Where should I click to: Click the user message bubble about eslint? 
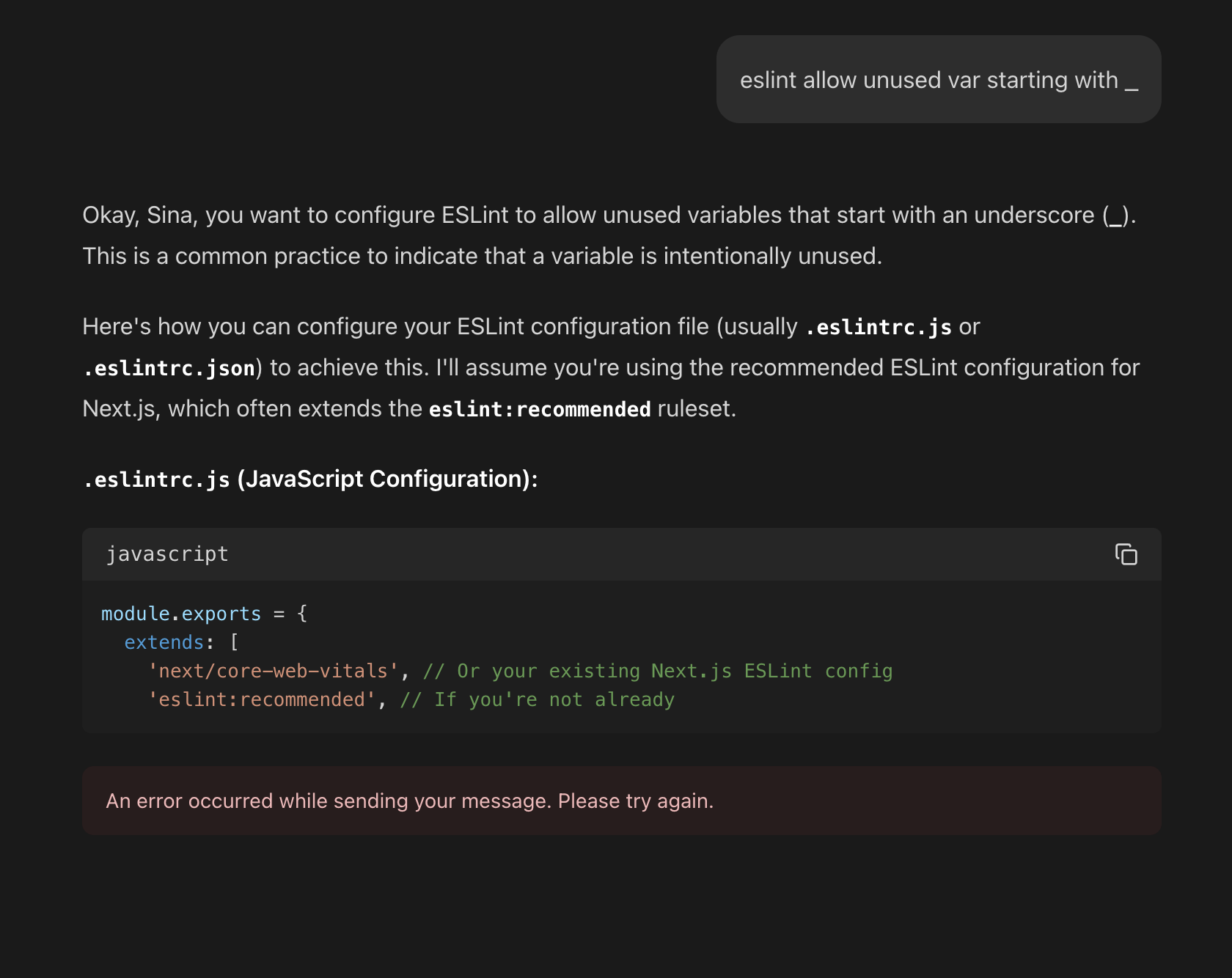click(938, 79)
